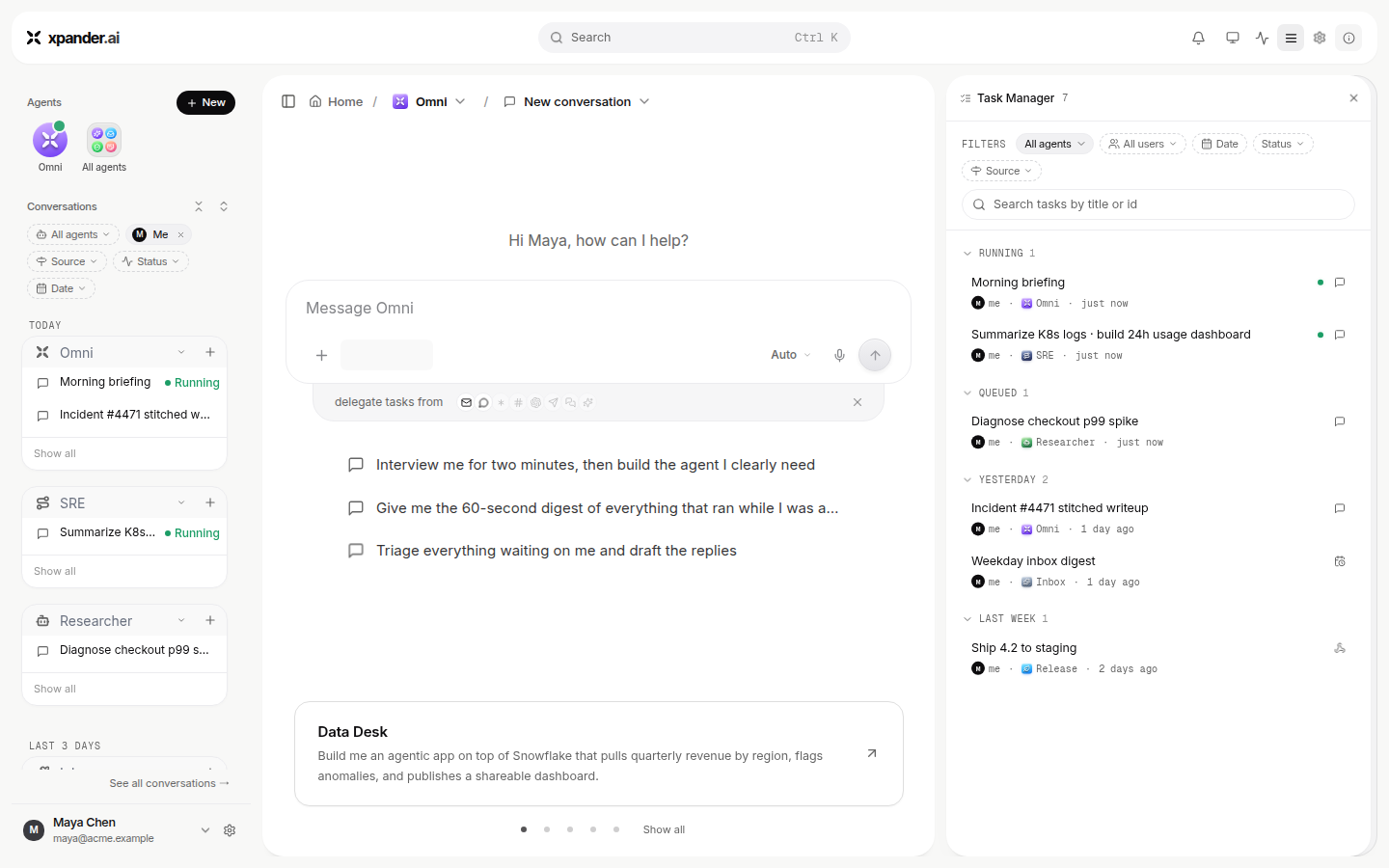Open All agents filter in Task Manager
1389x868 pixels.
[1054, 144]
